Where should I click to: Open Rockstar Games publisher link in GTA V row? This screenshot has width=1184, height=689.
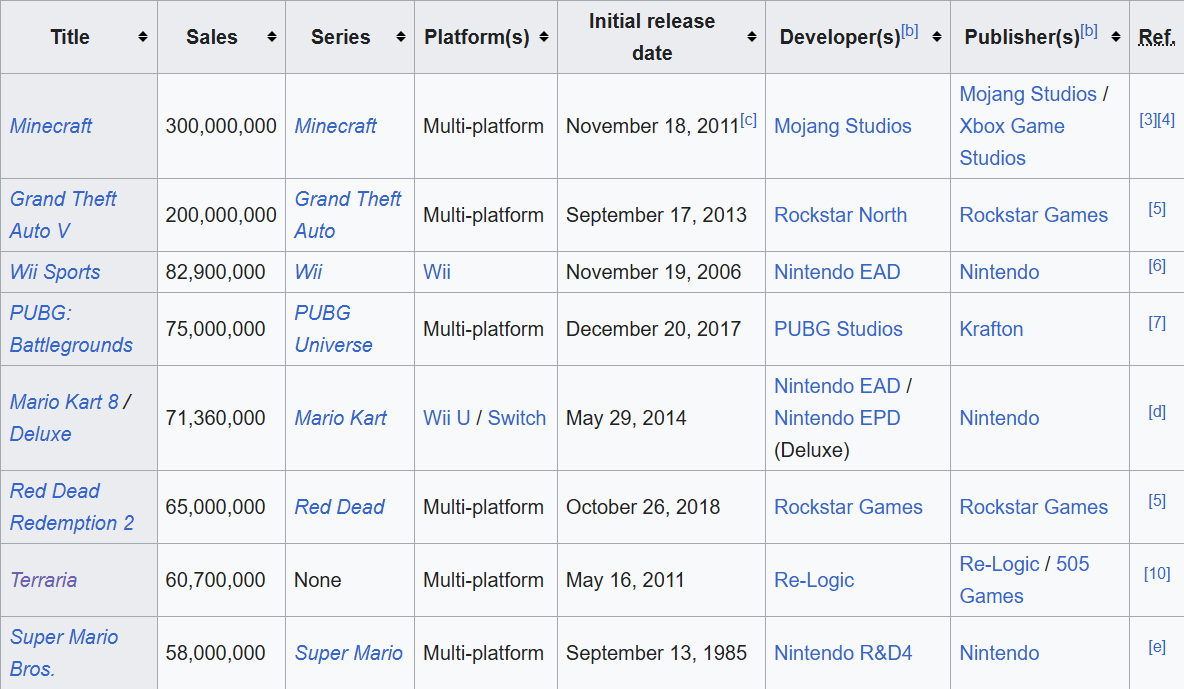pos(1034,215)
